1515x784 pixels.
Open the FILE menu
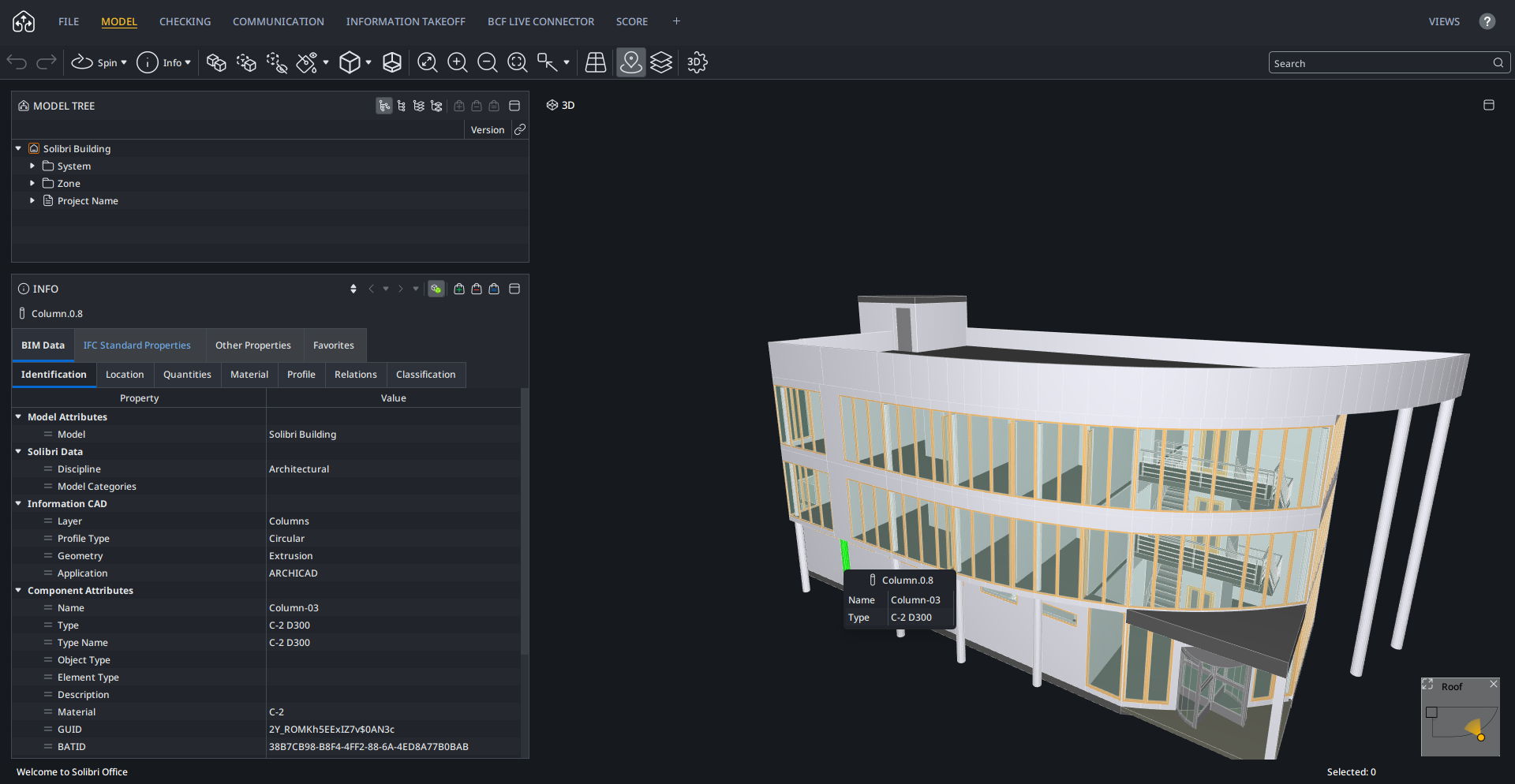point(69,21)
